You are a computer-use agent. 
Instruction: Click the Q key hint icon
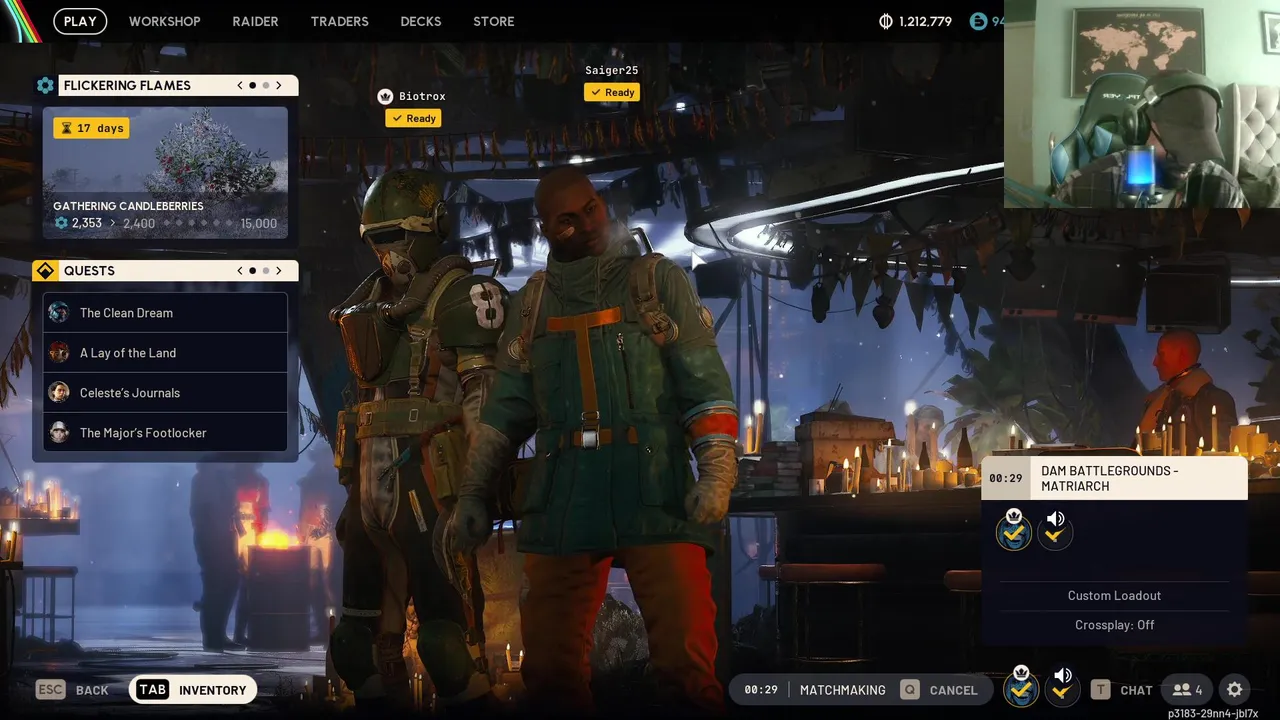click(909, 690)
